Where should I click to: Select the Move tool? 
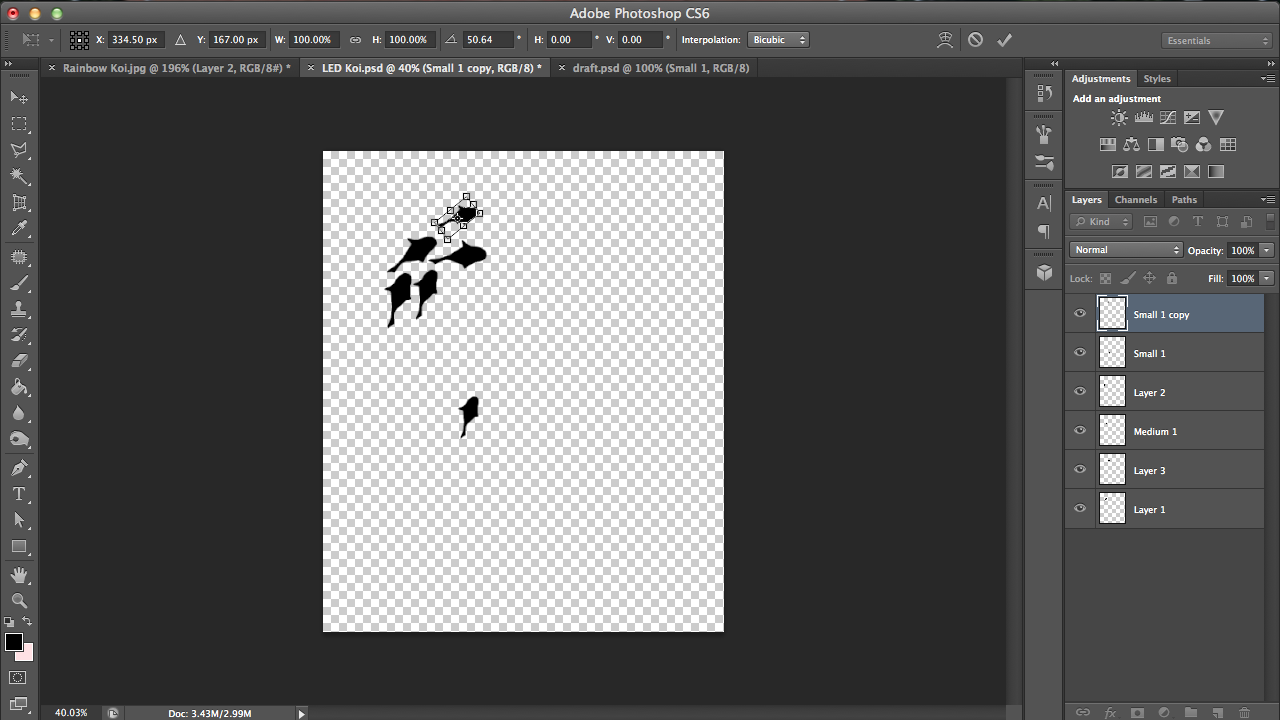[20, 97]
